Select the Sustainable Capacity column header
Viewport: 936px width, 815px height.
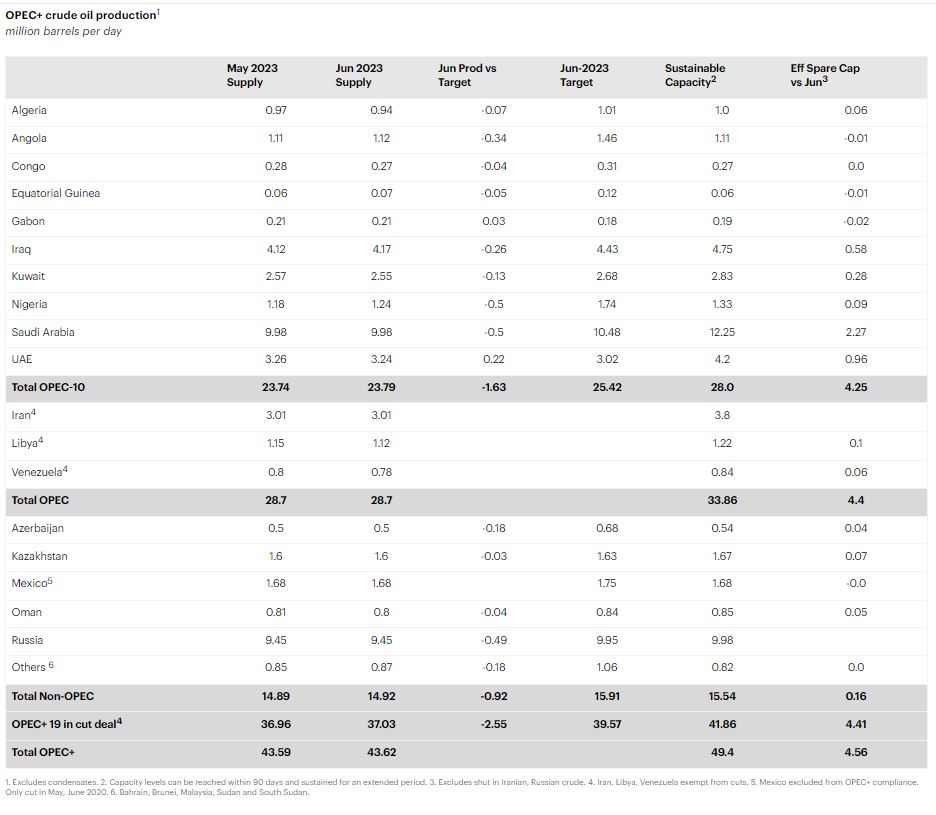click(x=695, y=75)
